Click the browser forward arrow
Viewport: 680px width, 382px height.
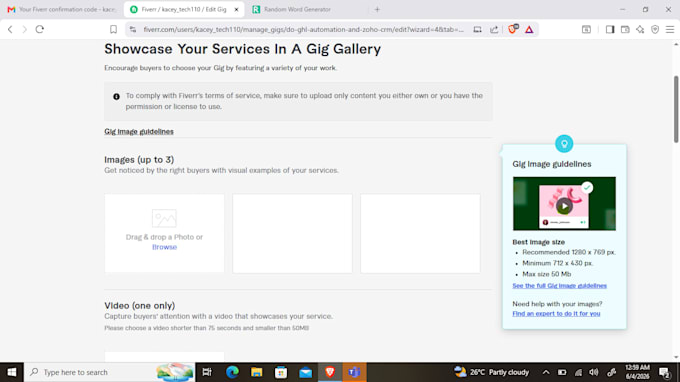pos(25,29)
